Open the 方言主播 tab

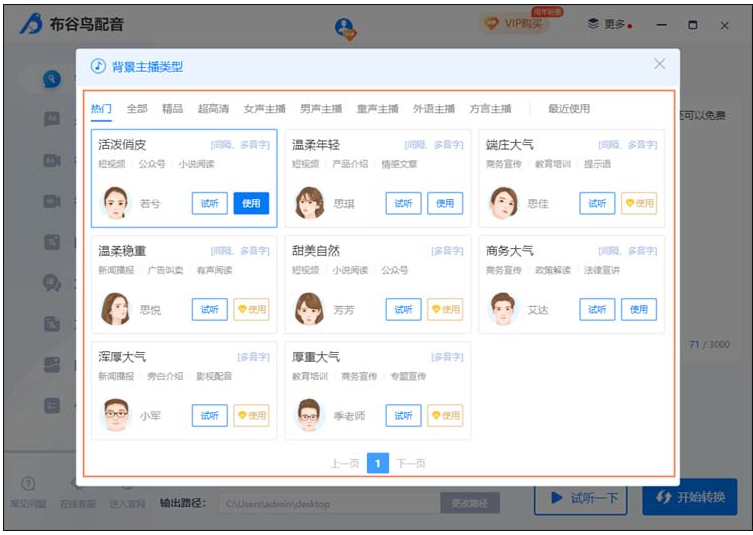[490, 109]
